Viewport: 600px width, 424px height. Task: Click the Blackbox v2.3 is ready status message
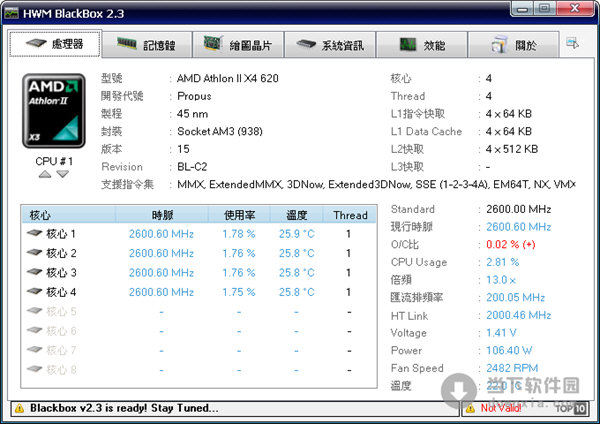[124, 408]
